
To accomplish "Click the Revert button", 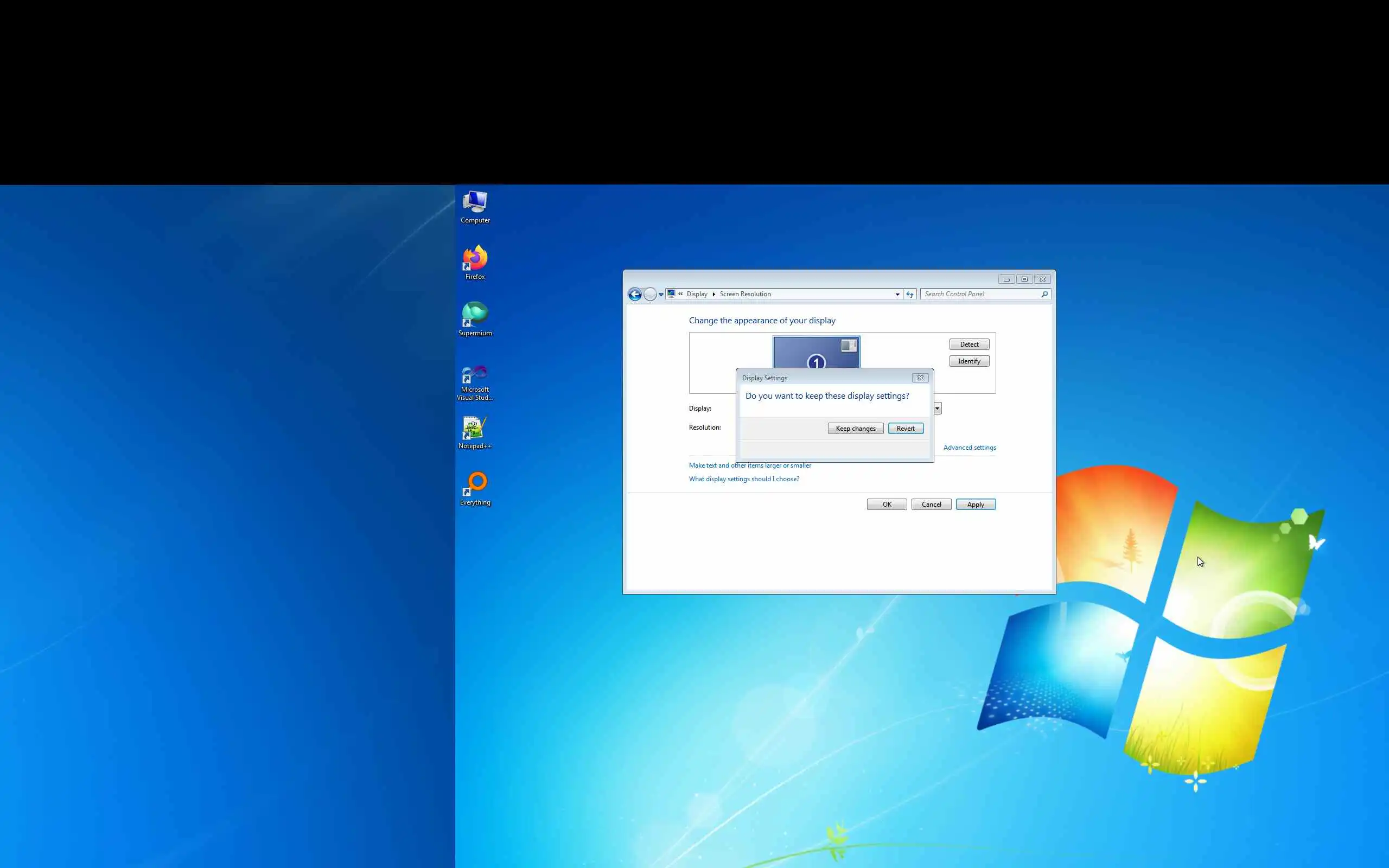I will [x=905, y=428].
